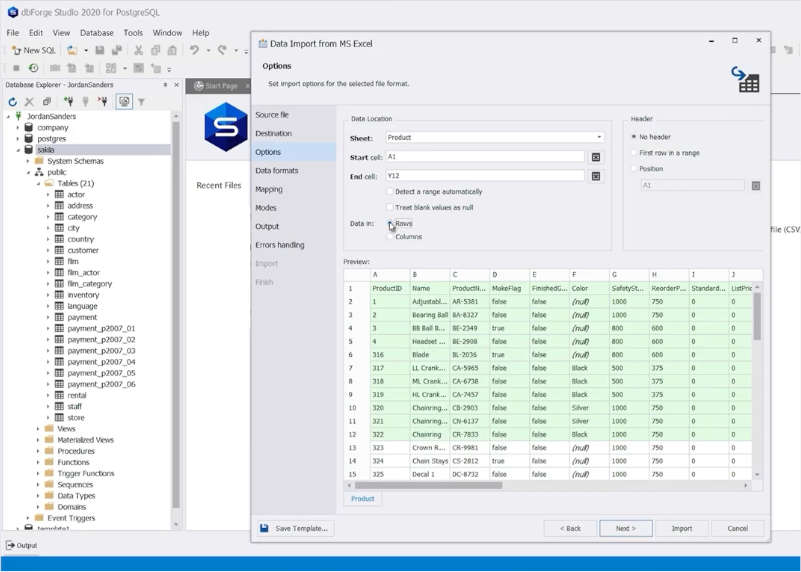Screen dimensions: 801x572
Task: Open the Sheet dropdown list
Action: pyautogui.click(x=599, y=138)
